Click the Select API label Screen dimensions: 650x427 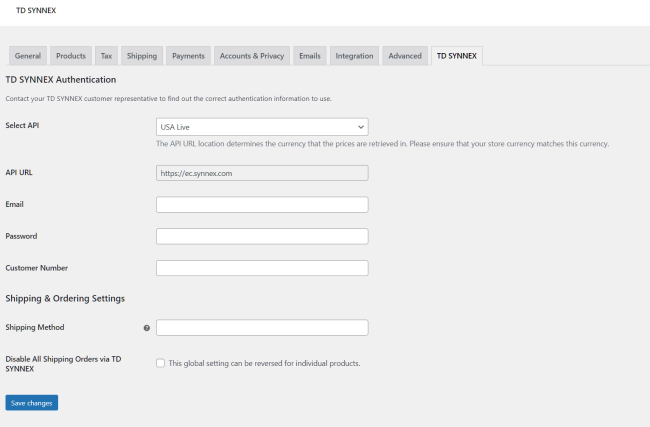pyautogui.click(x=22, y=125)
